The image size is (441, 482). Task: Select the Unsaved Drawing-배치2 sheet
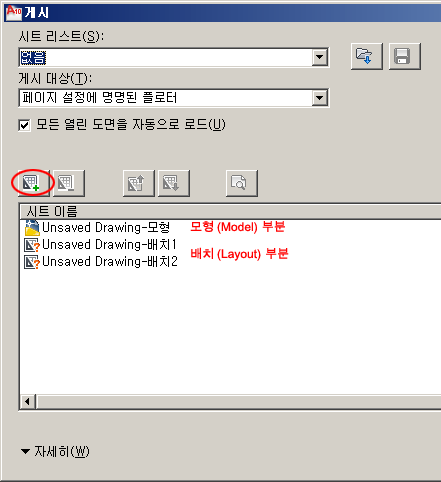pyautogui.click(x=110, y=262)
